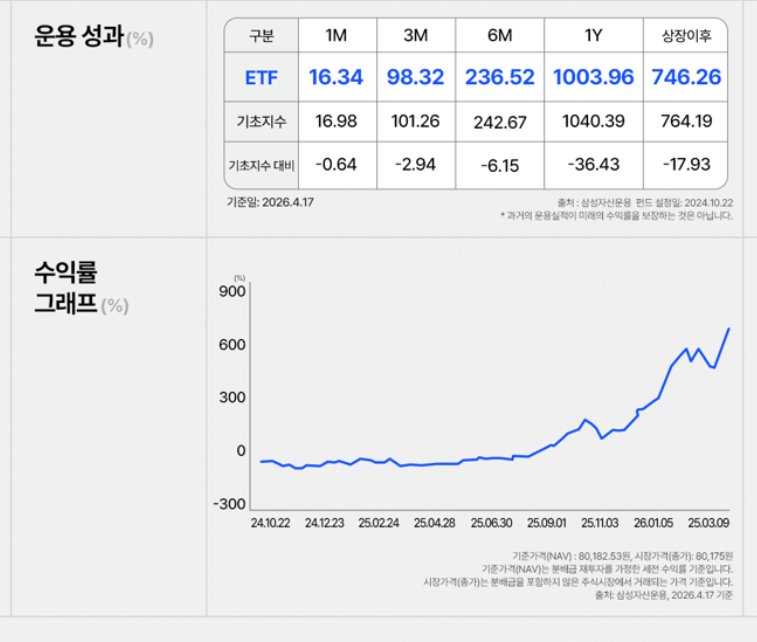Click the 900 label on the y-axis

(231, 291)
